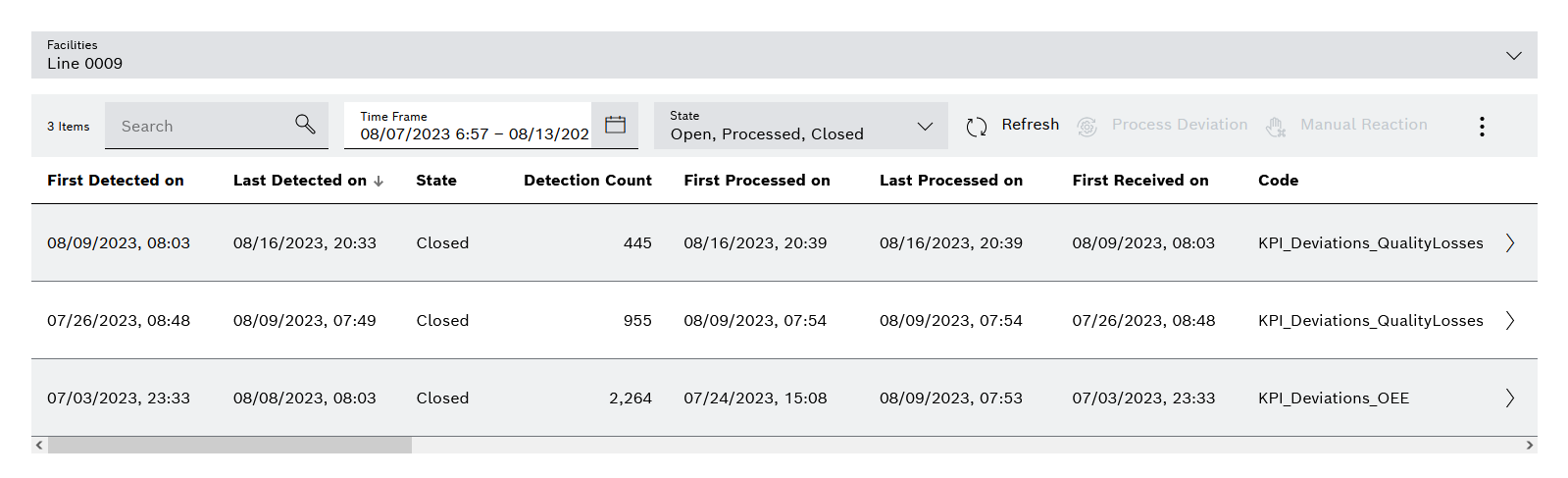The height and width of the screenshot is (478, 1568).
Task: Open details arrow for KPI_Deviations_OEE row
Action: [x=1510, y=398]
